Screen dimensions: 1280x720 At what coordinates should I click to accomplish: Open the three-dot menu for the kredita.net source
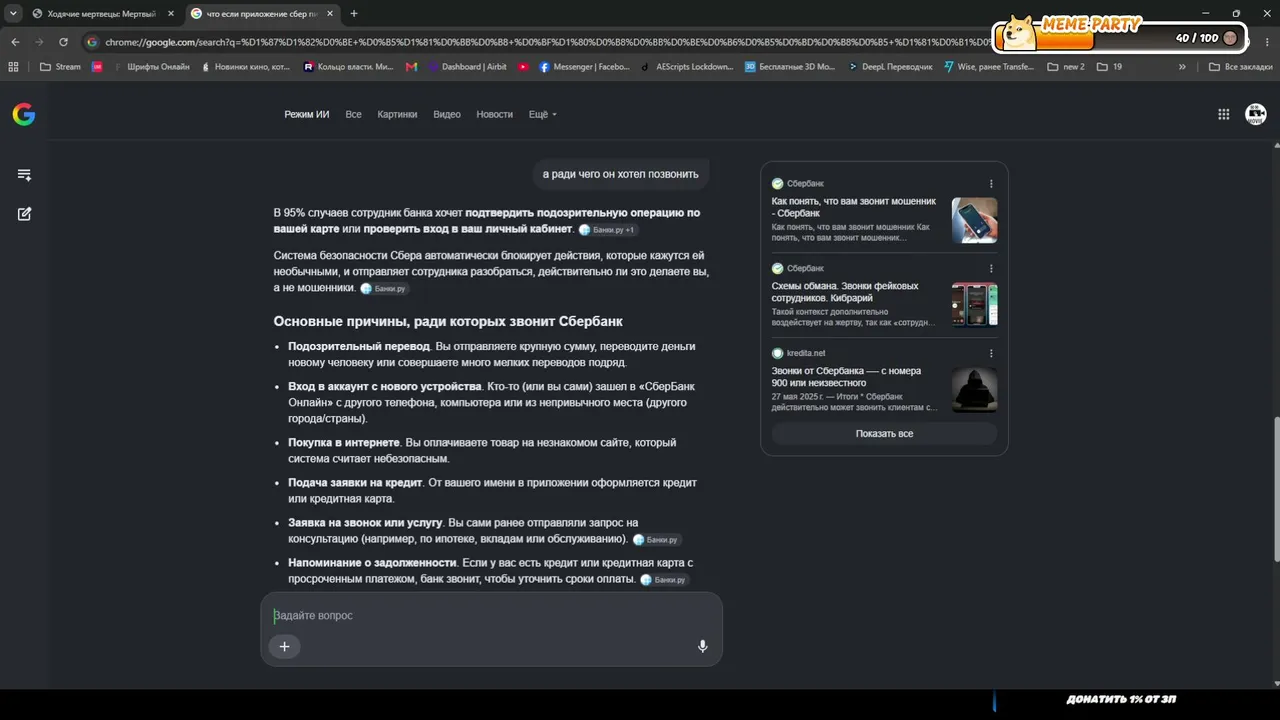click(991, 353)
